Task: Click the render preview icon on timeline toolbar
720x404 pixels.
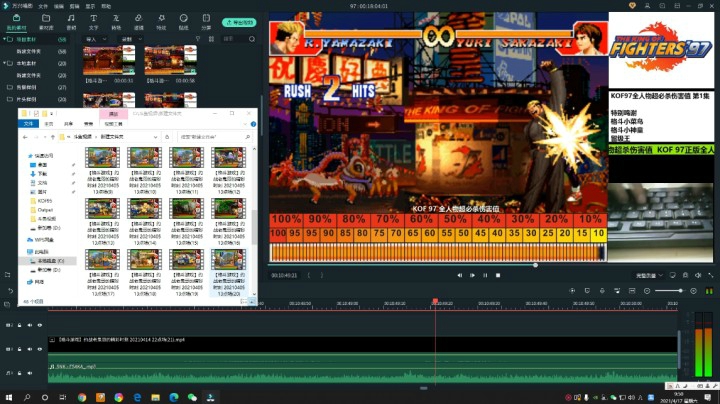Action: pyautogui.click(x=572, y=291)
